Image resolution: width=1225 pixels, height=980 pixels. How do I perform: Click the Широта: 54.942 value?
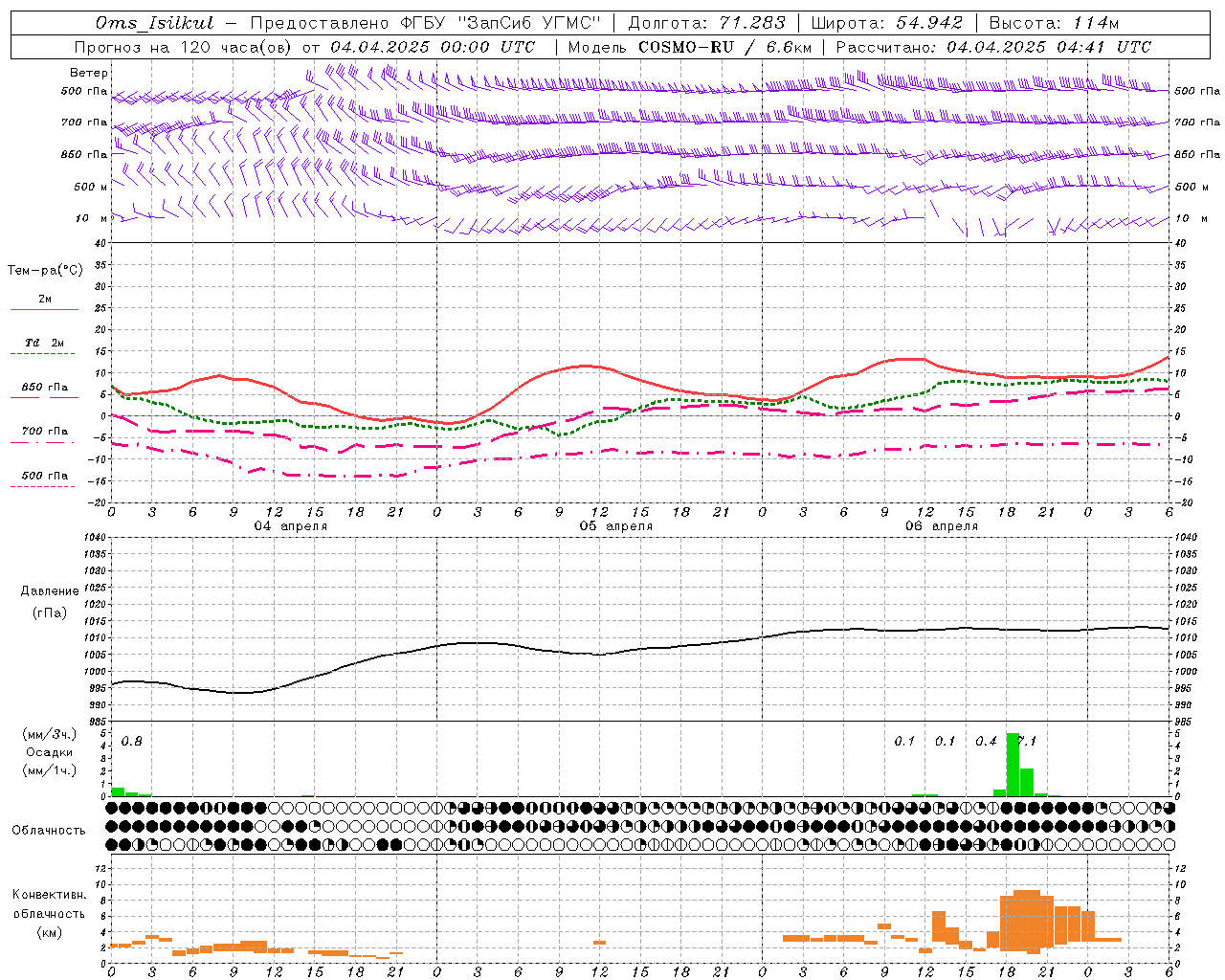tap(887, 23)
